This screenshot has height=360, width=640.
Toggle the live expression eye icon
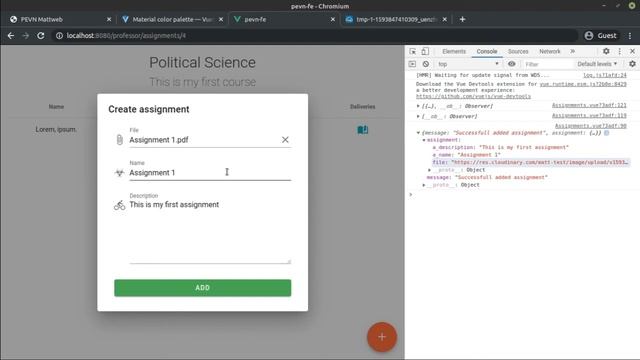click(511, 64)
